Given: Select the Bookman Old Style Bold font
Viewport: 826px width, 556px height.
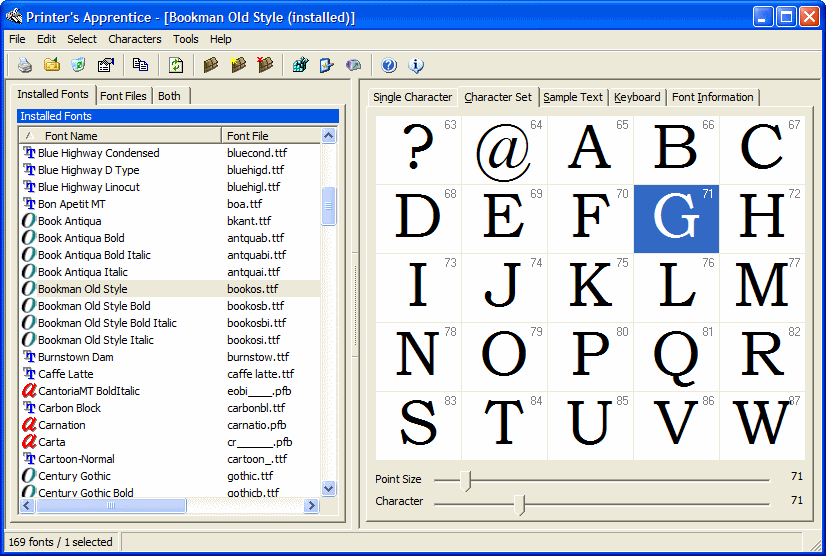Looking at the screenshot, I should [170, 306].
